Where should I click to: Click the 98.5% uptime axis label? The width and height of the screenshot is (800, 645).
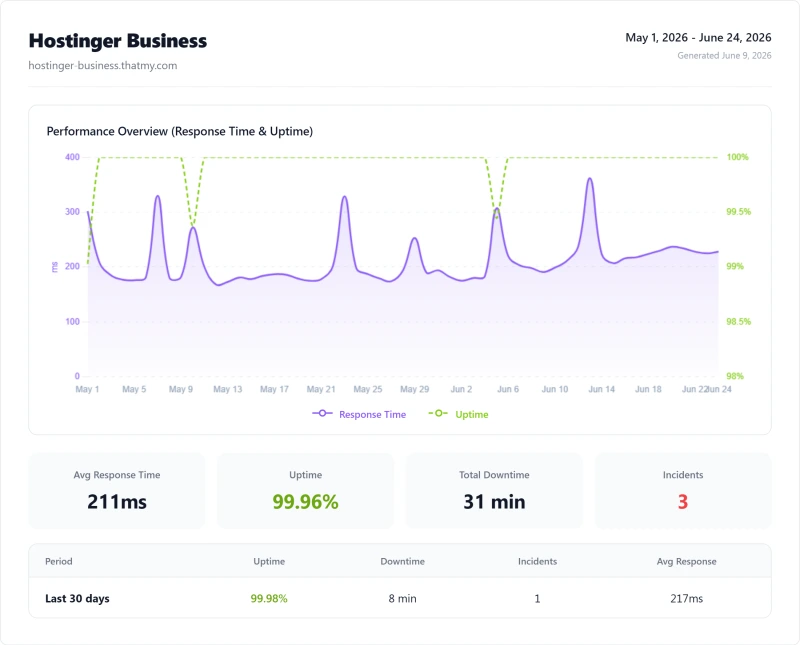[x=738, y=321]
